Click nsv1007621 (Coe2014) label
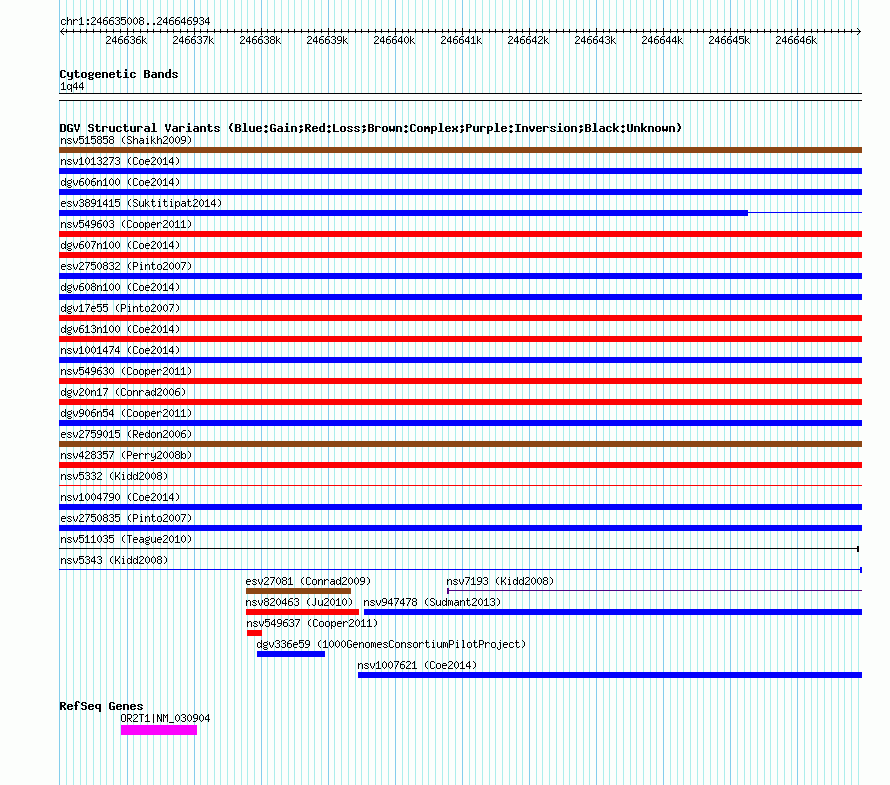 coord(417,665)
